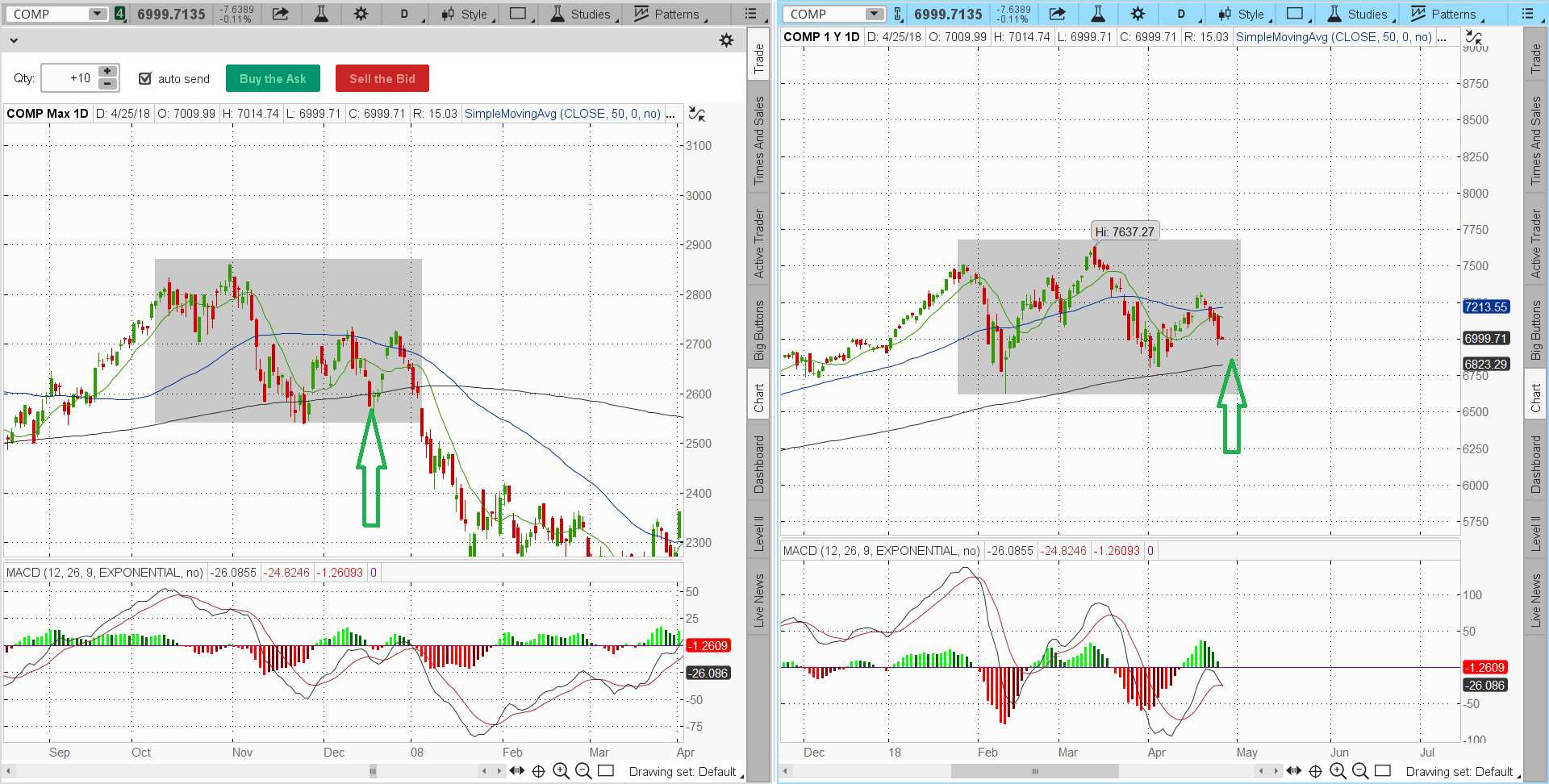Screen dimensions: 1549x784
Task: Click the Sell the Bid button
Action: (x=382, y=78)
